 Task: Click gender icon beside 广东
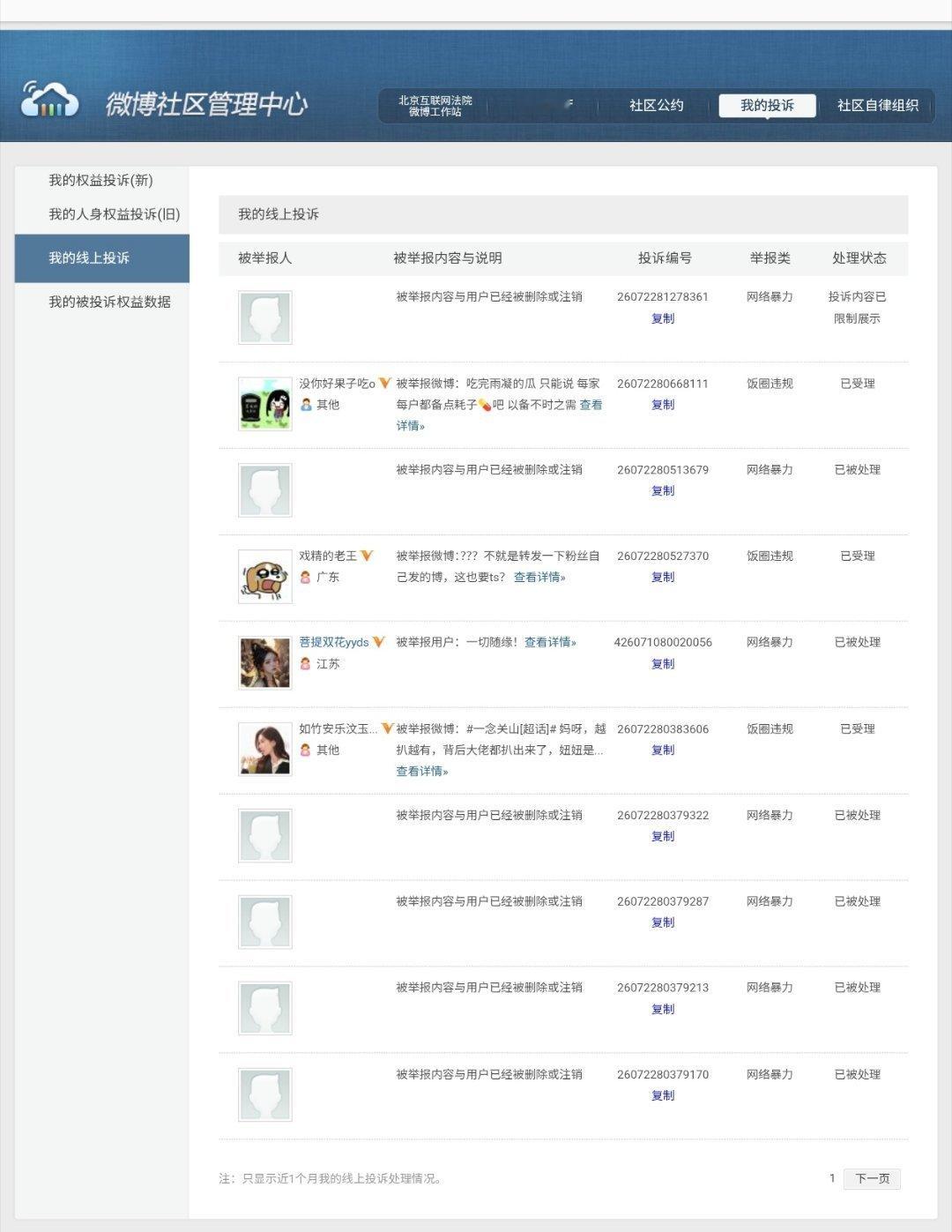point(306,578)
